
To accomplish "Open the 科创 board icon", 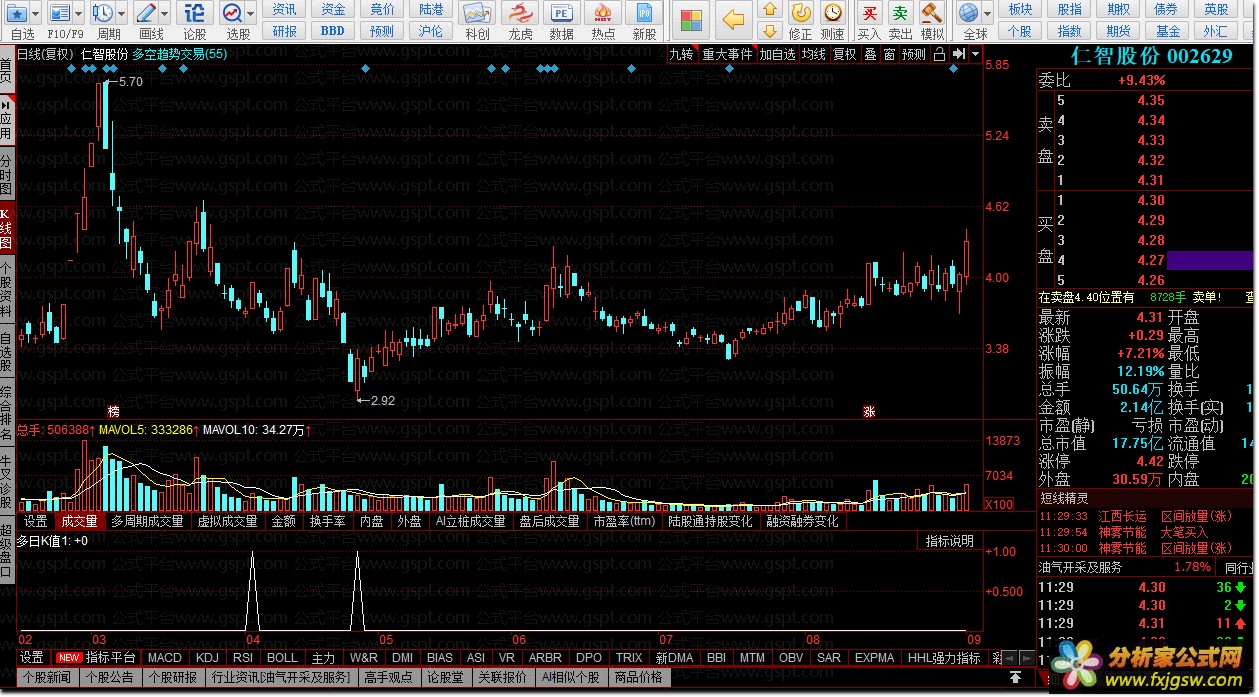I will pyautogui.click(x=478, y=14).
